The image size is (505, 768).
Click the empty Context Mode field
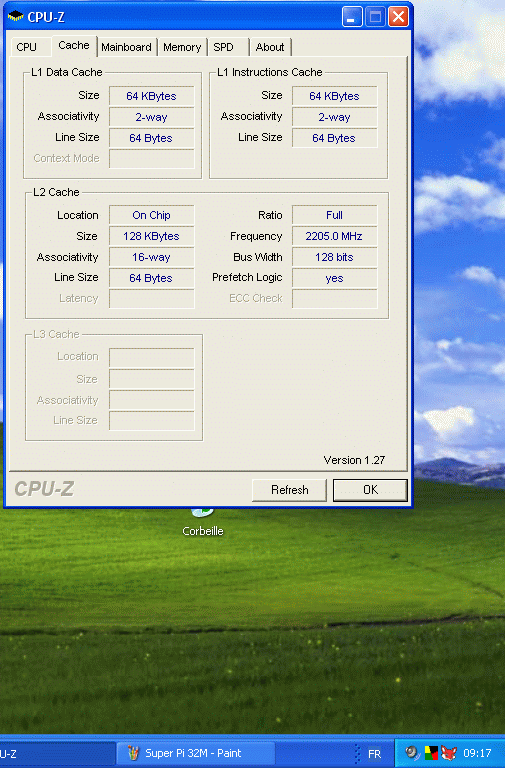tap(151, 159)
